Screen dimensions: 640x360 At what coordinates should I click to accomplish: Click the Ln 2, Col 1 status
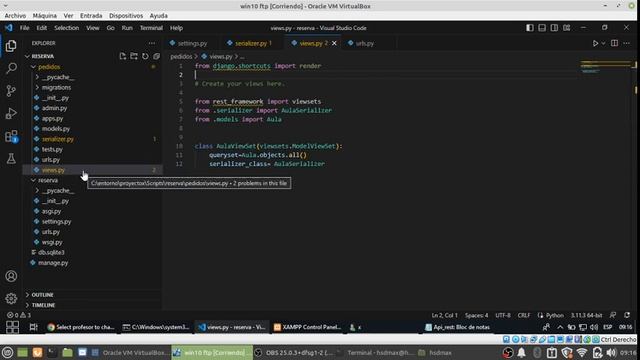tap(444, 315)
